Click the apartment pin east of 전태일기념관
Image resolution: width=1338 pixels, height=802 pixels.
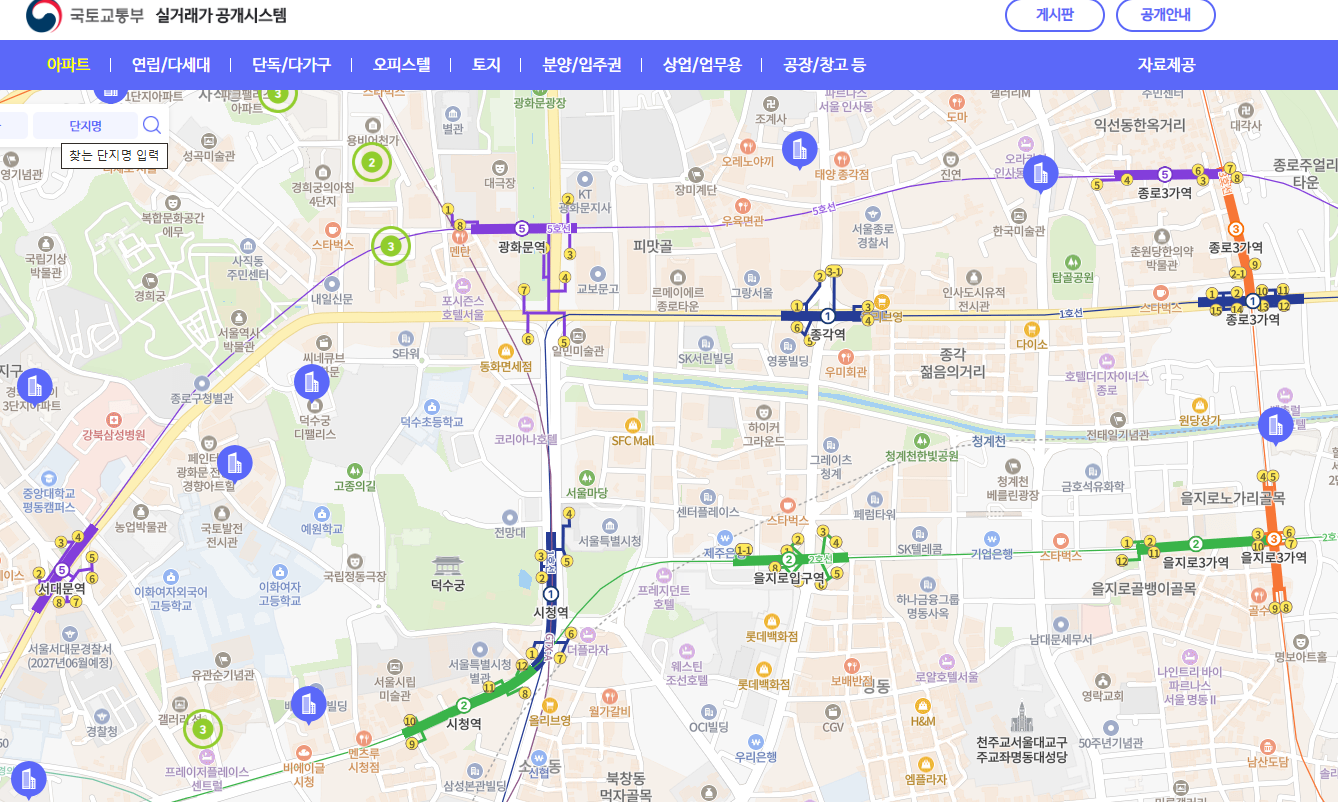pos(1275,426)
